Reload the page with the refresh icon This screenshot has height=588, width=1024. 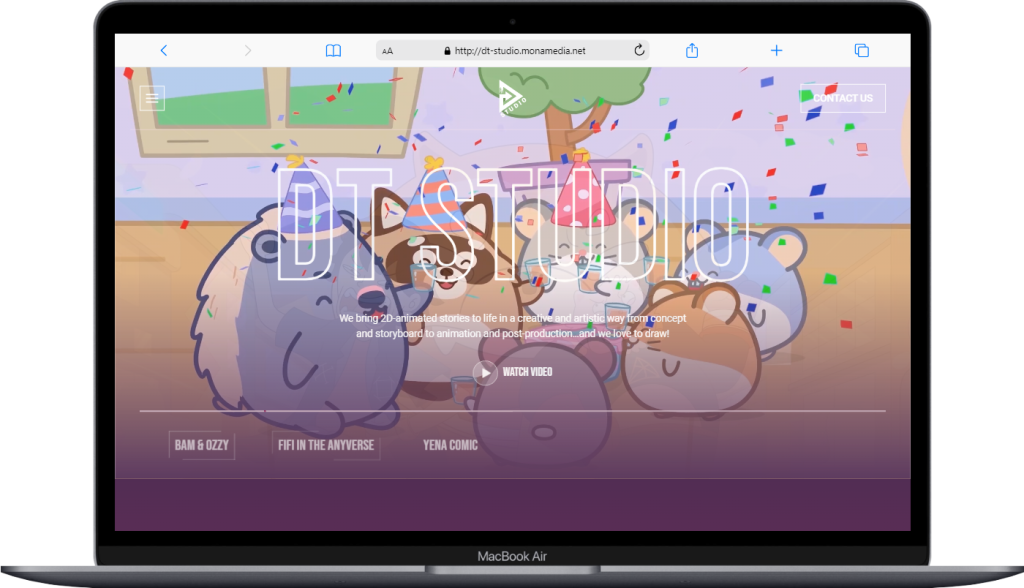point(639,50)
